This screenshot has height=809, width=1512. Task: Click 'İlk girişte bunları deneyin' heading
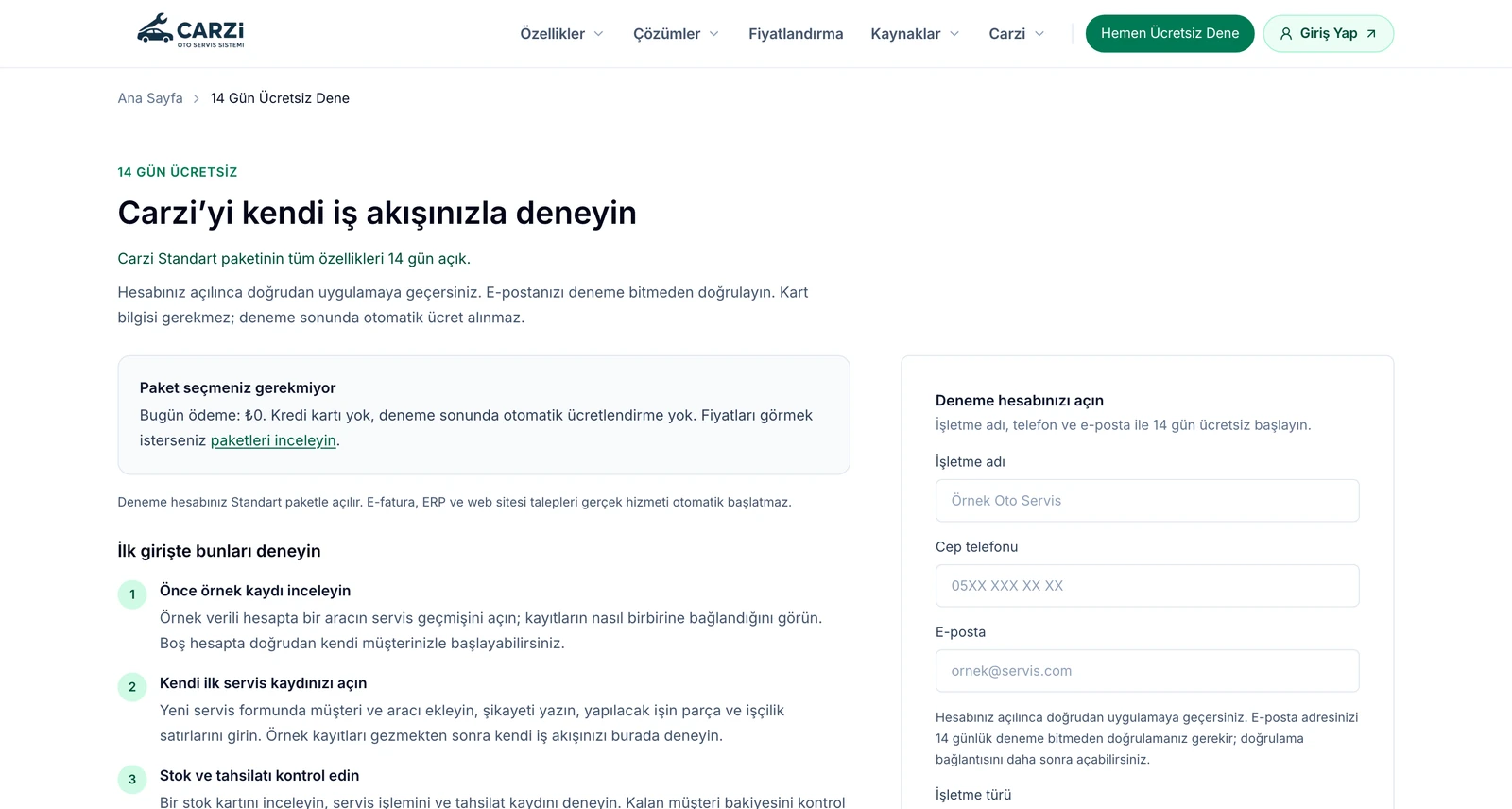click(x=219, y=551)
